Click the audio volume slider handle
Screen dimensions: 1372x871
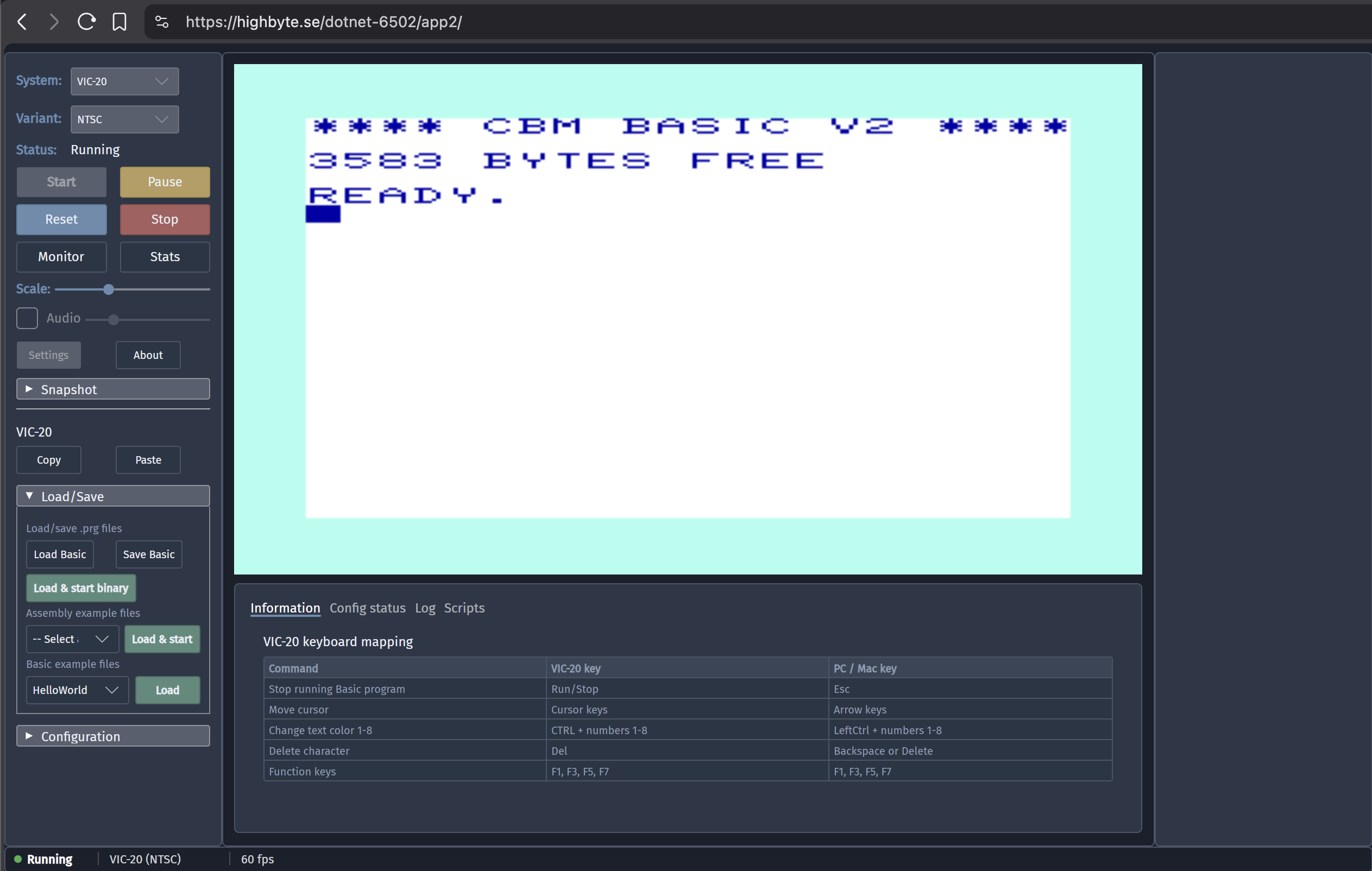click(114, 320)
